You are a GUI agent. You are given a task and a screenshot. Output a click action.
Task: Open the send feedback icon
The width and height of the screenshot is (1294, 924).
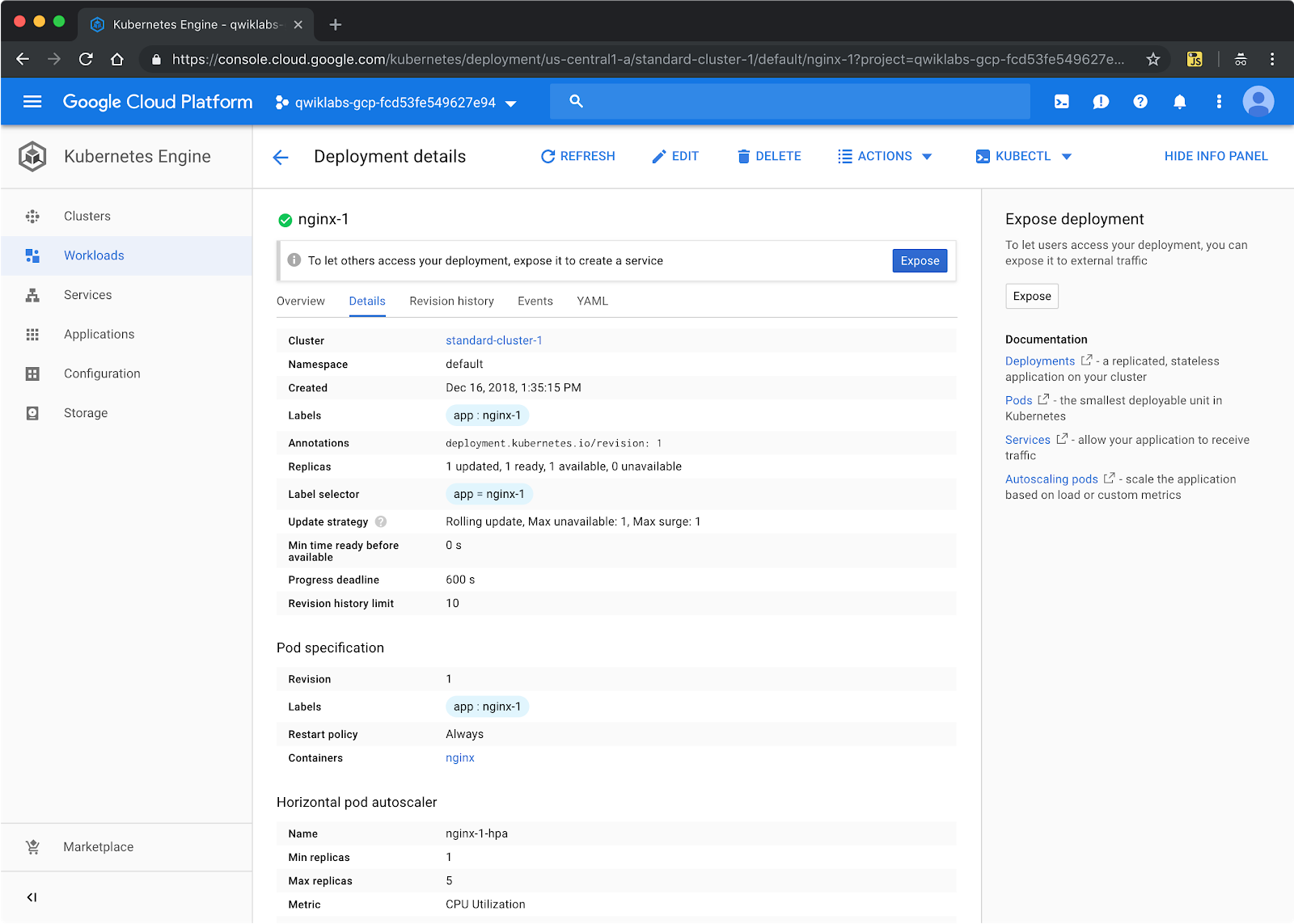click(1101, 102)
